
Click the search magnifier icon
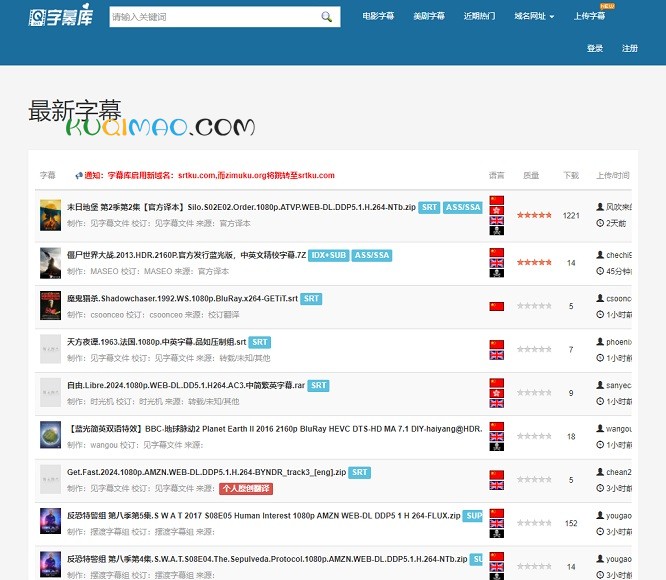click(x=326, y=17)
